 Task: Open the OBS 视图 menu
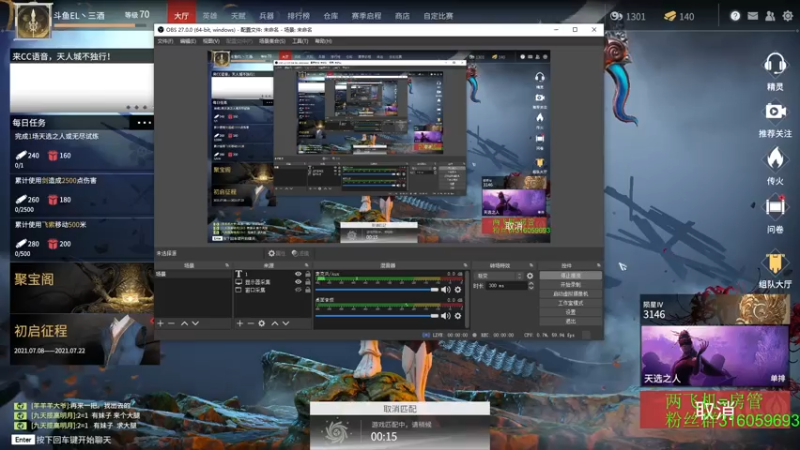click(x=211, y=41)
